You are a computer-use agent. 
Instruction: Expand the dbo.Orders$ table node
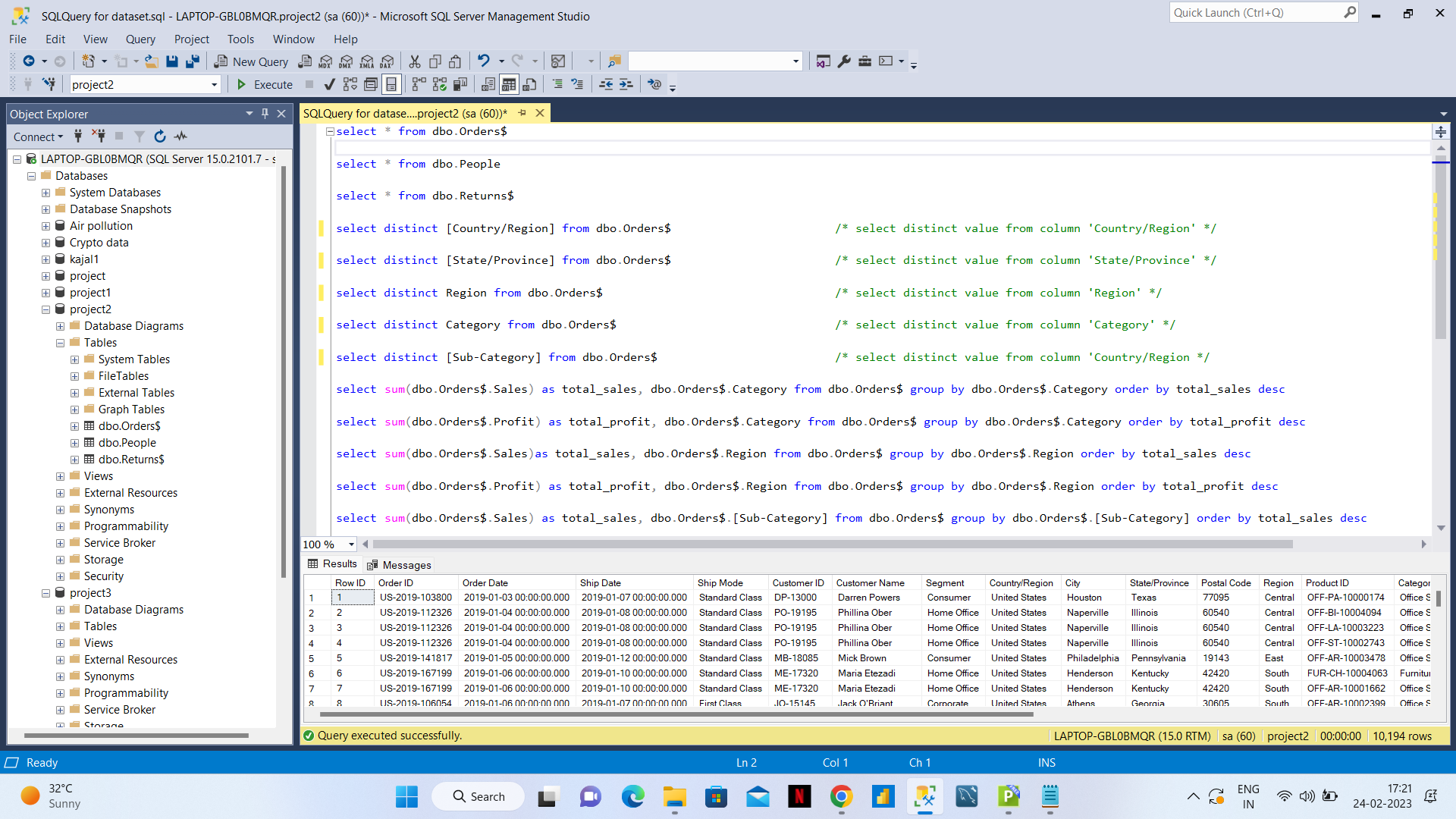[74, 426]
